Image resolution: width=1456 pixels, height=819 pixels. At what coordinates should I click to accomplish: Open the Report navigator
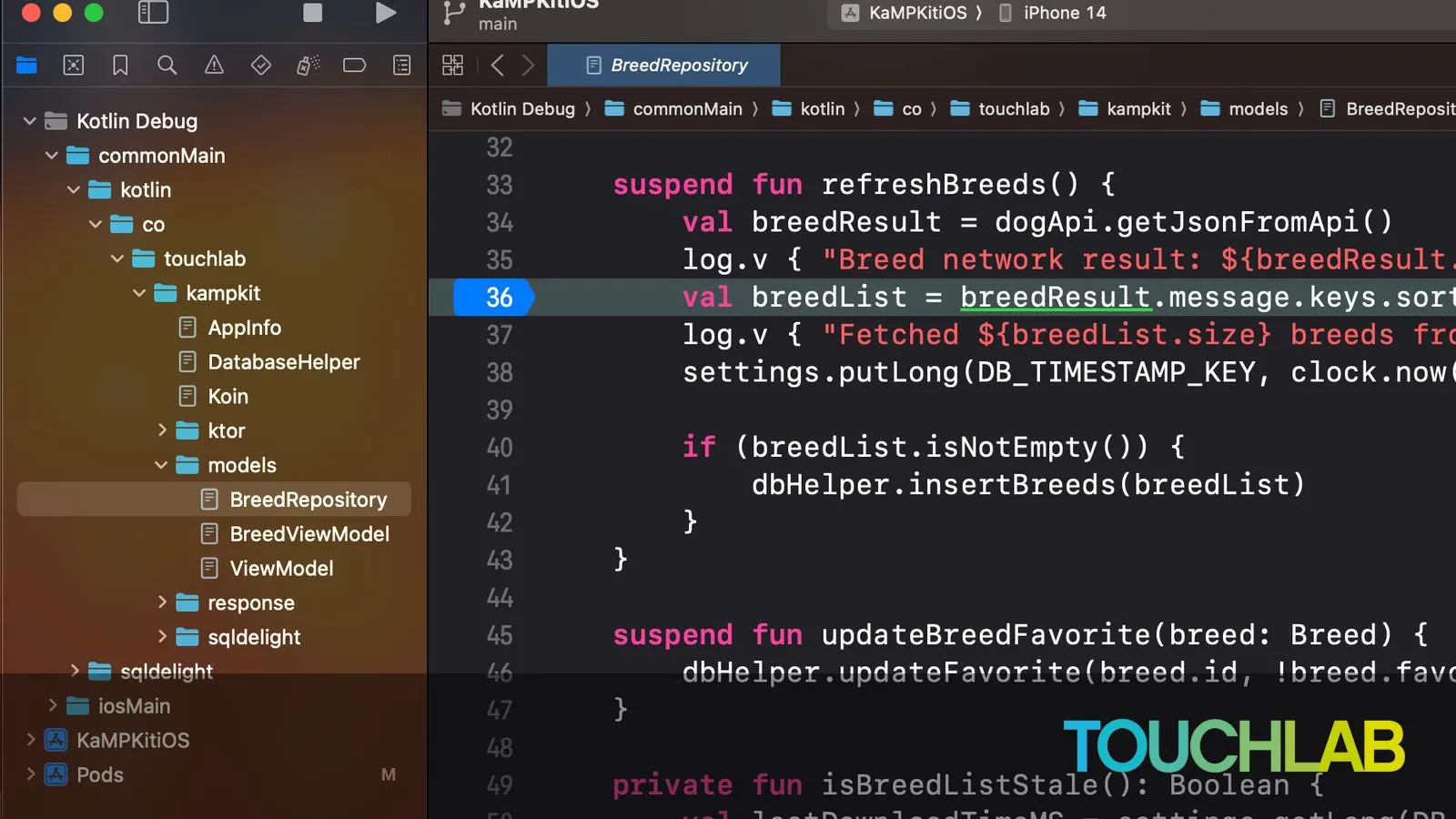coord(401,66)
